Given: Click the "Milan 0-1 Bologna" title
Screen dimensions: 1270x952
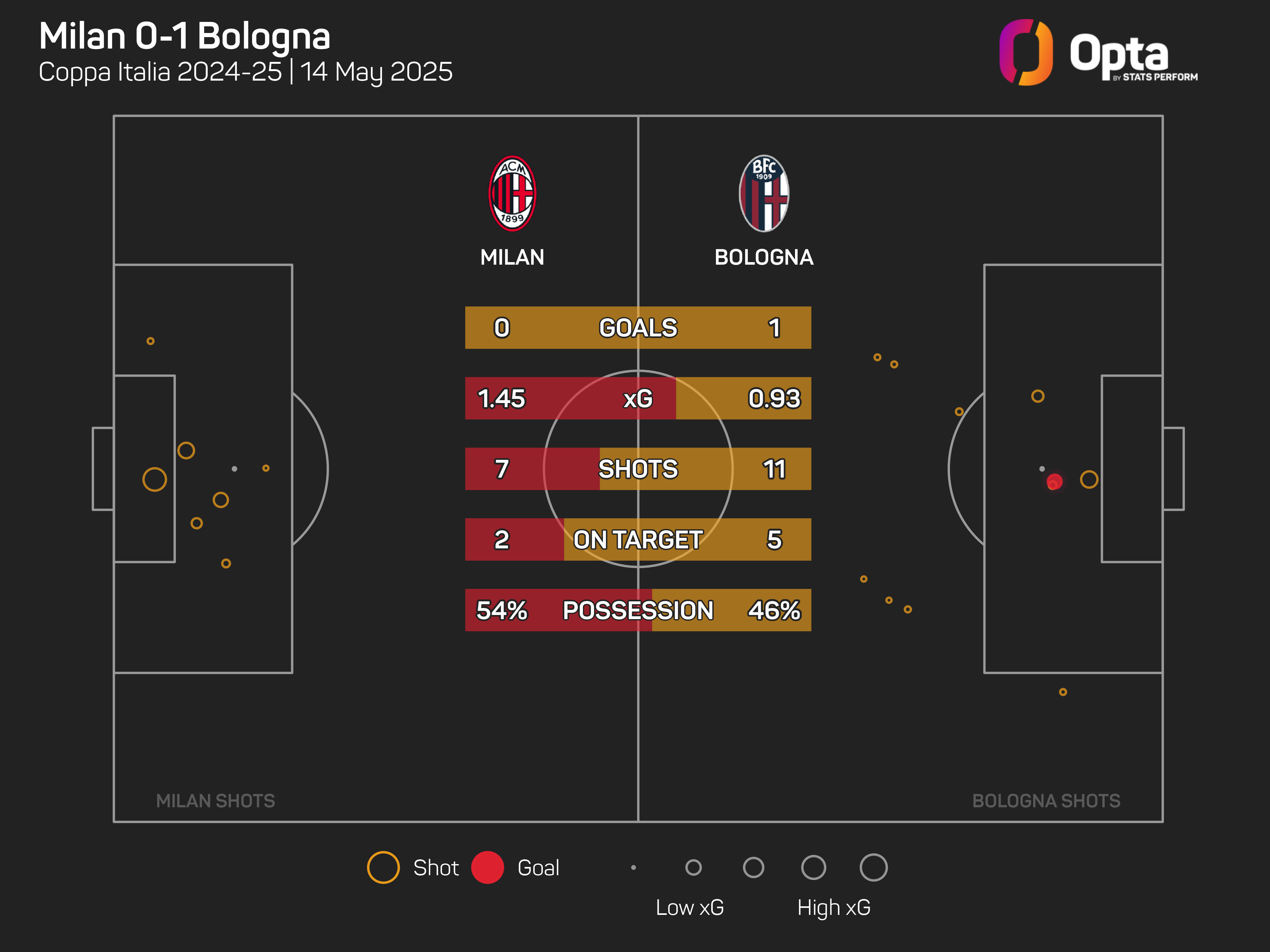Looking at the screenshot, I should pyautogui.click(x=184, y=36).
